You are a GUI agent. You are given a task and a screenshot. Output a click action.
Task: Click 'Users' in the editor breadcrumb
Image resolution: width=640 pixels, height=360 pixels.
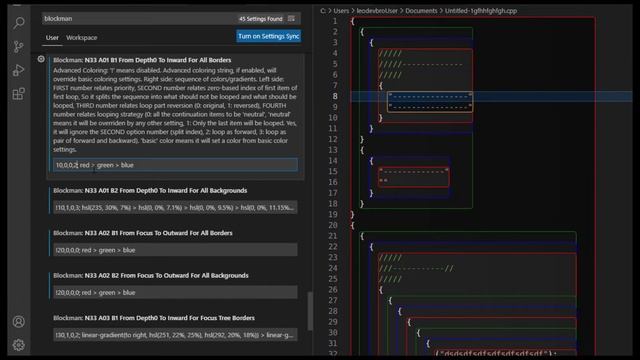tap(341, 11)
